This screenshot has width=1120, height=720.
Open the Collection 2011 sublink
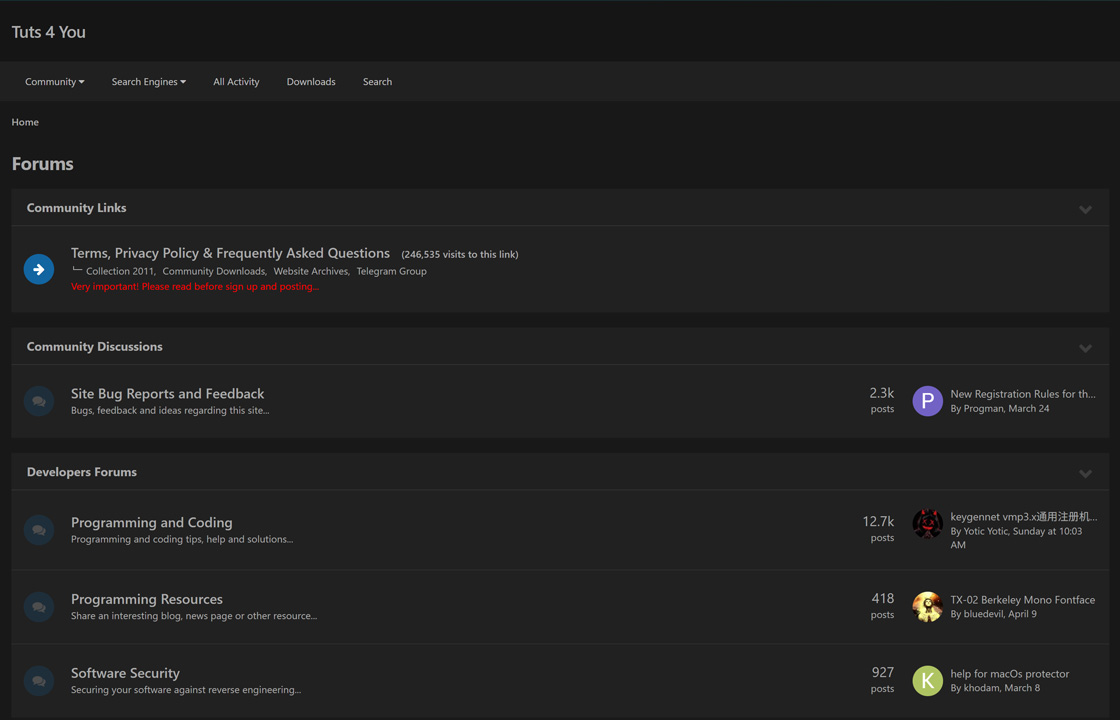[121, 271]
